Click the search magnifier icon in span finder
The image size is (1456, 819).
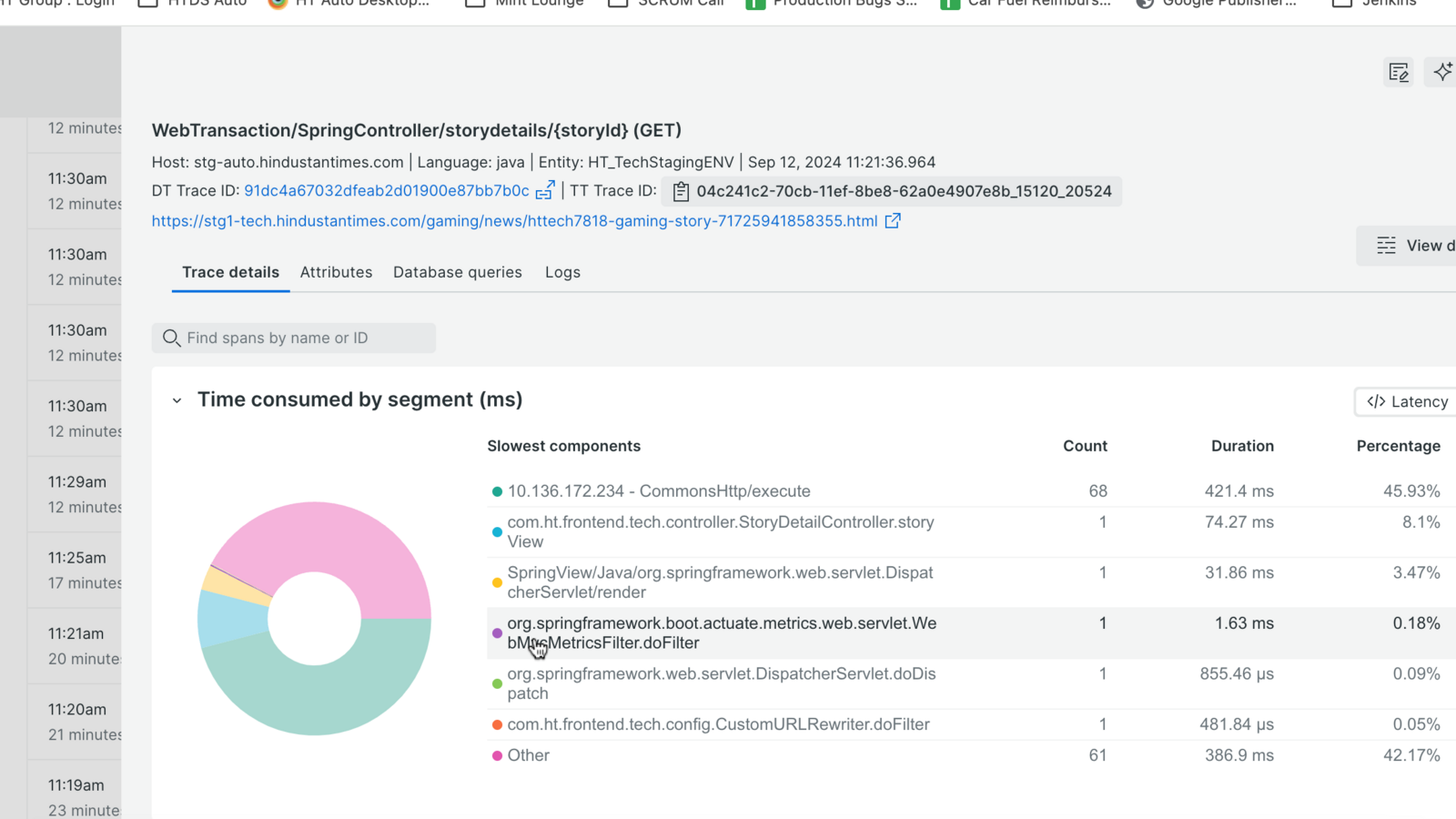pyautogui.click(x=171, y=339)
